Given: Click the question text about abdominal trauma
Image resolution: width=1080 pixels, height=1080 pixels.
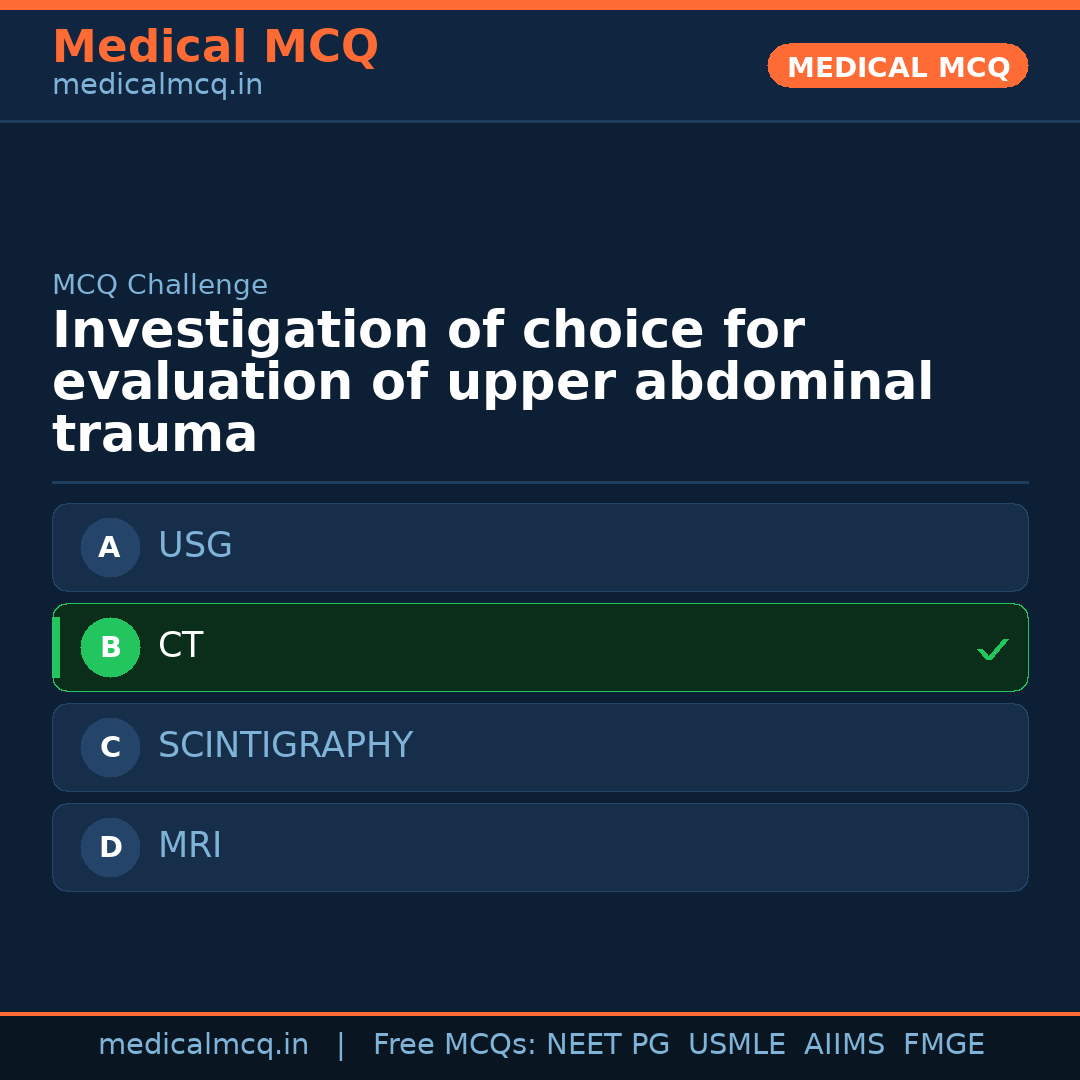Looking at the screenshot, I should 490,383.
